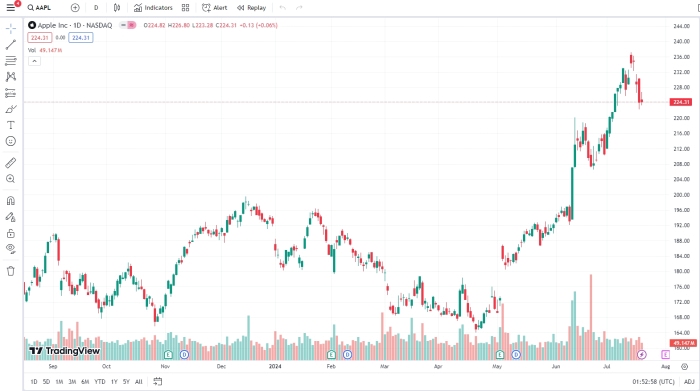
Task: Open candlestick chart type selector
Action: point(117,8)
